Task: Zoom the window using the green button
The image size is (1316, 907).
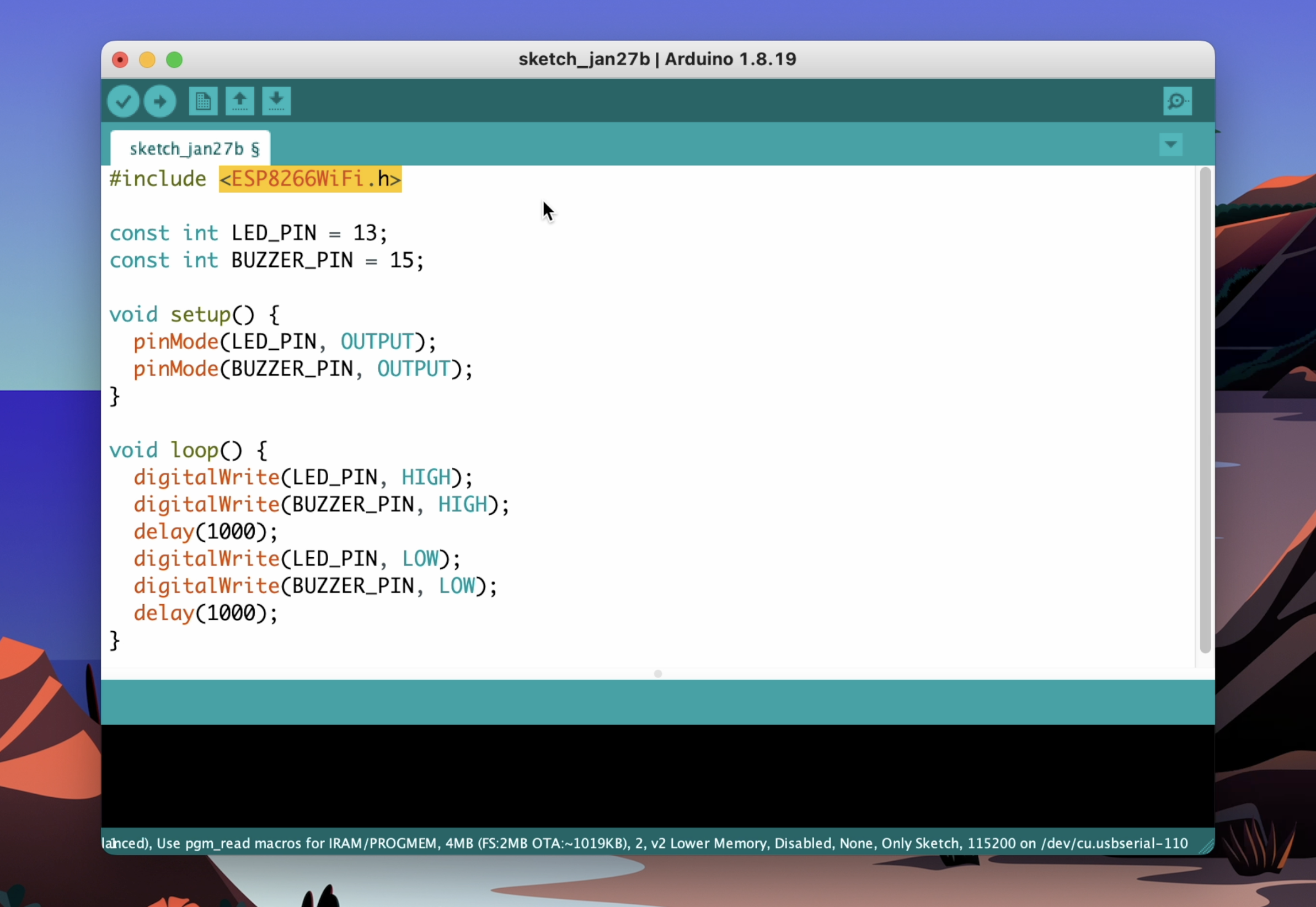Action: point(174,59)
